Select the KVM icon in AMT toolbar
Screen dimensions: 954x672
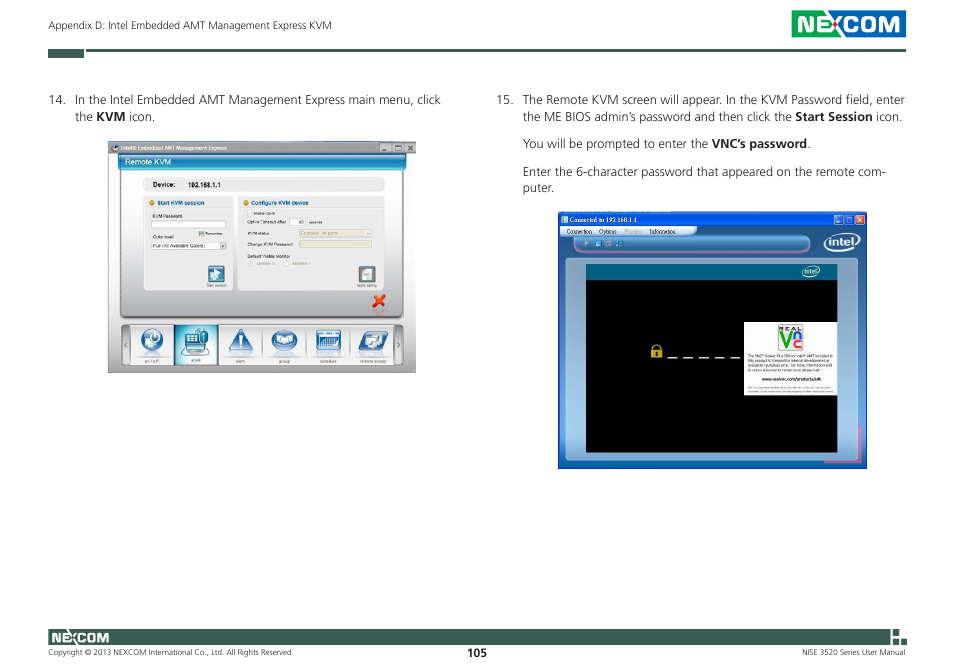[196, 344]
